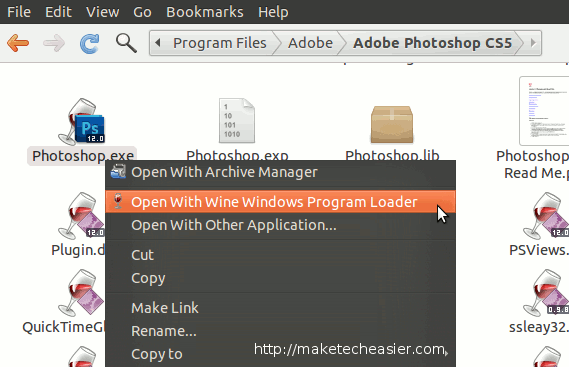Navigate to Adobe folder in path bar

point(310,43)
